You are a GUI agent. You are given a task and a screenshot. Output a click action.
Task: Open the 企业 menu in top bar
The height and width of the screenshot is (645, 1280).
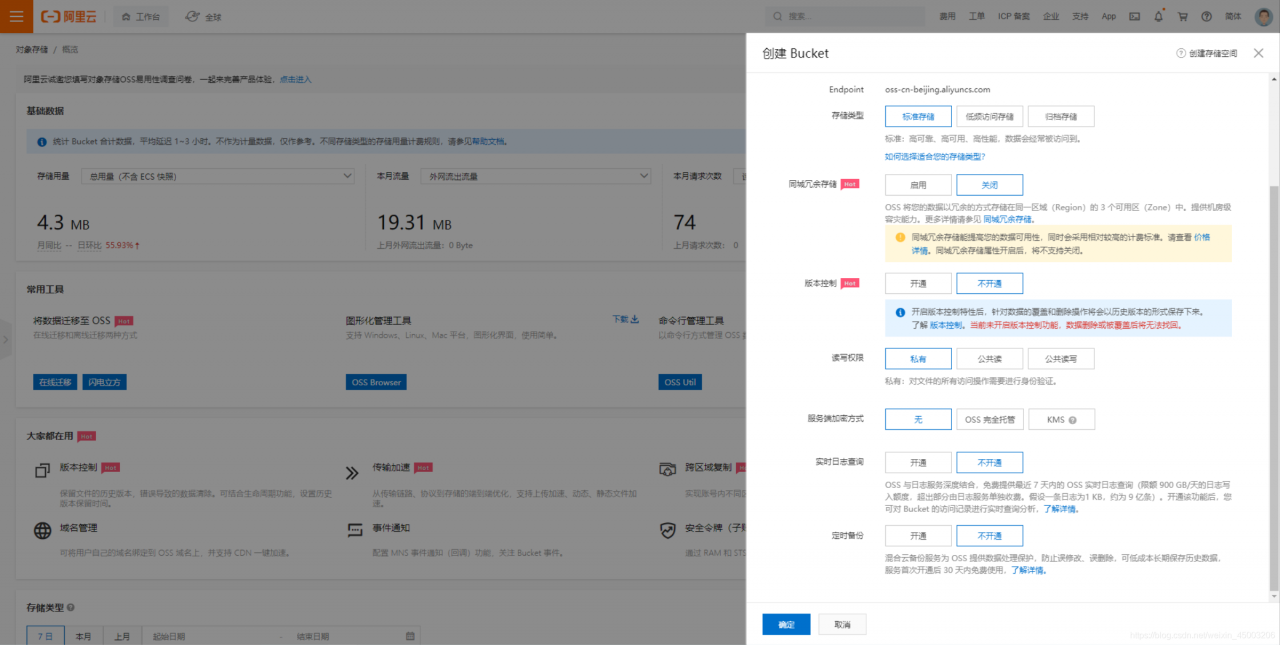1051,17
